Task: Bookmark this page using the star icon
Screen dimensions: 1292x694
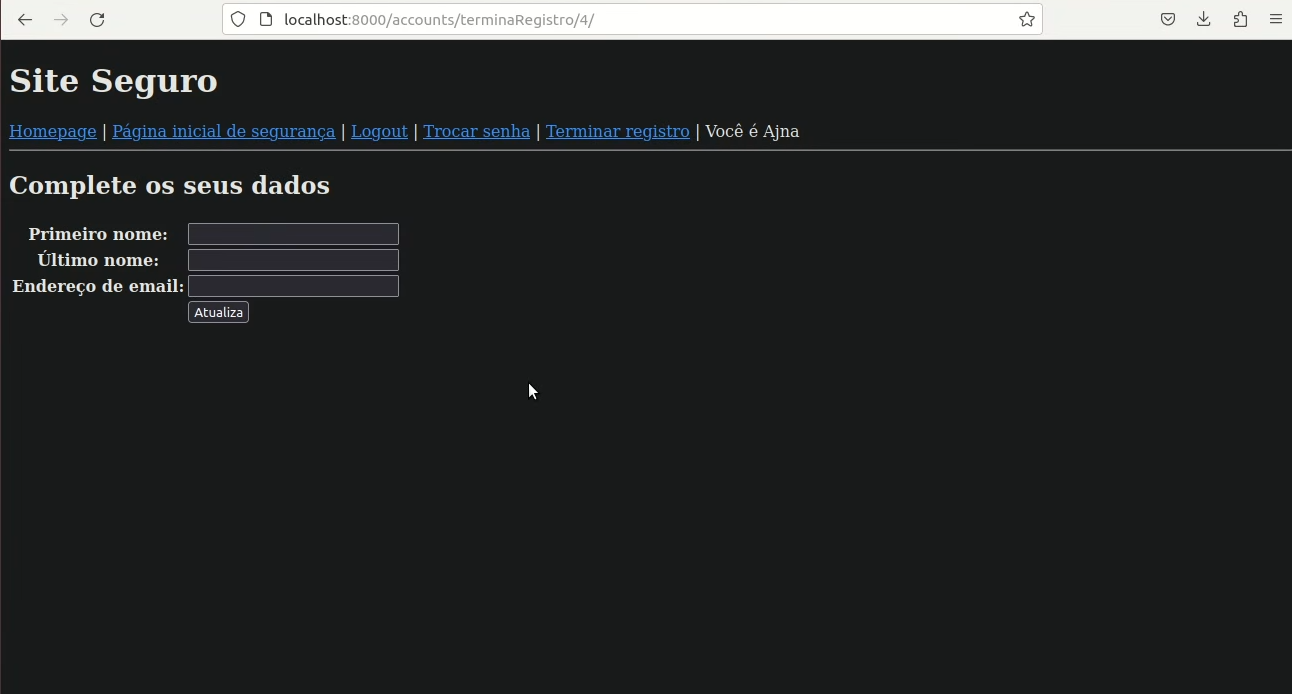Action: pyautogui.click(x=1026, y=19)
